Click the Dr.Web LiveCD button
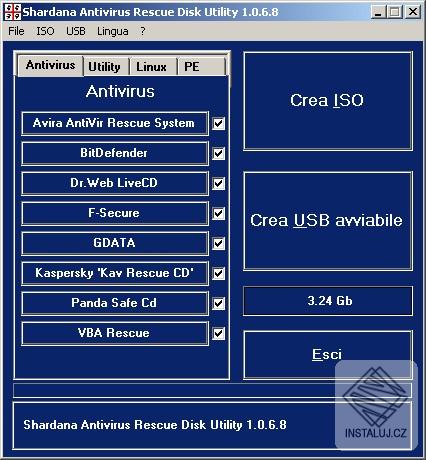 pos(115,183)
